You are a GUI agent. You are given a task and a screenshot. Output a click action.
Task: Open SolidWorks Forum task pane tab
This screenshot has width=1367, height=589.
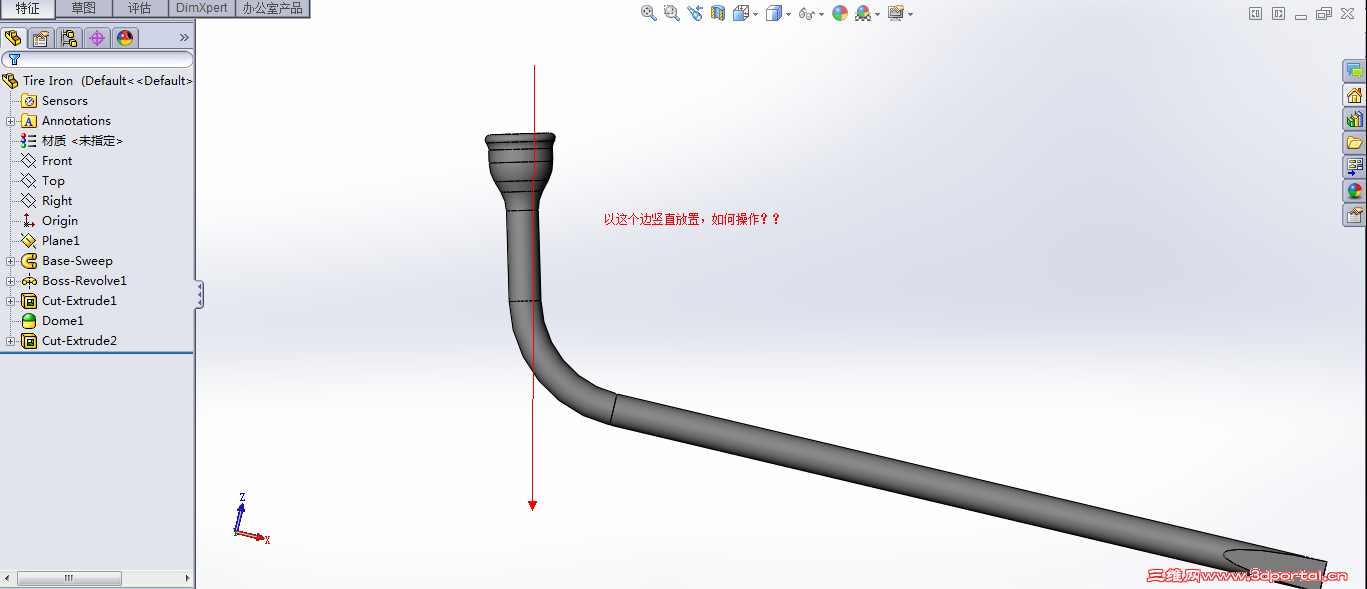coord(1354,71)
